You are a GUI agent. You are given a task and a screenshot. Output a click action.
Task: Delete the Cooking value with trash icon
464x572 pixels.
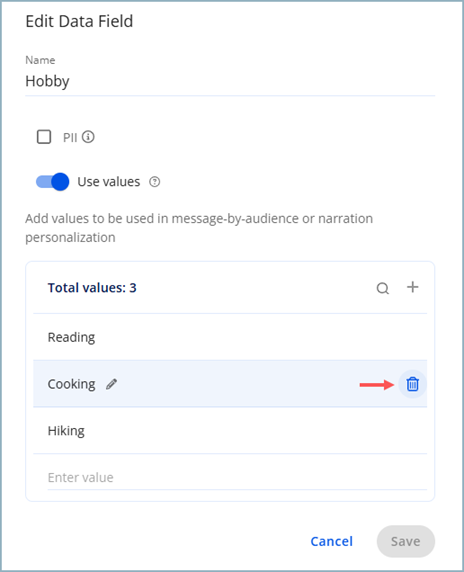(x=413, y=384)
